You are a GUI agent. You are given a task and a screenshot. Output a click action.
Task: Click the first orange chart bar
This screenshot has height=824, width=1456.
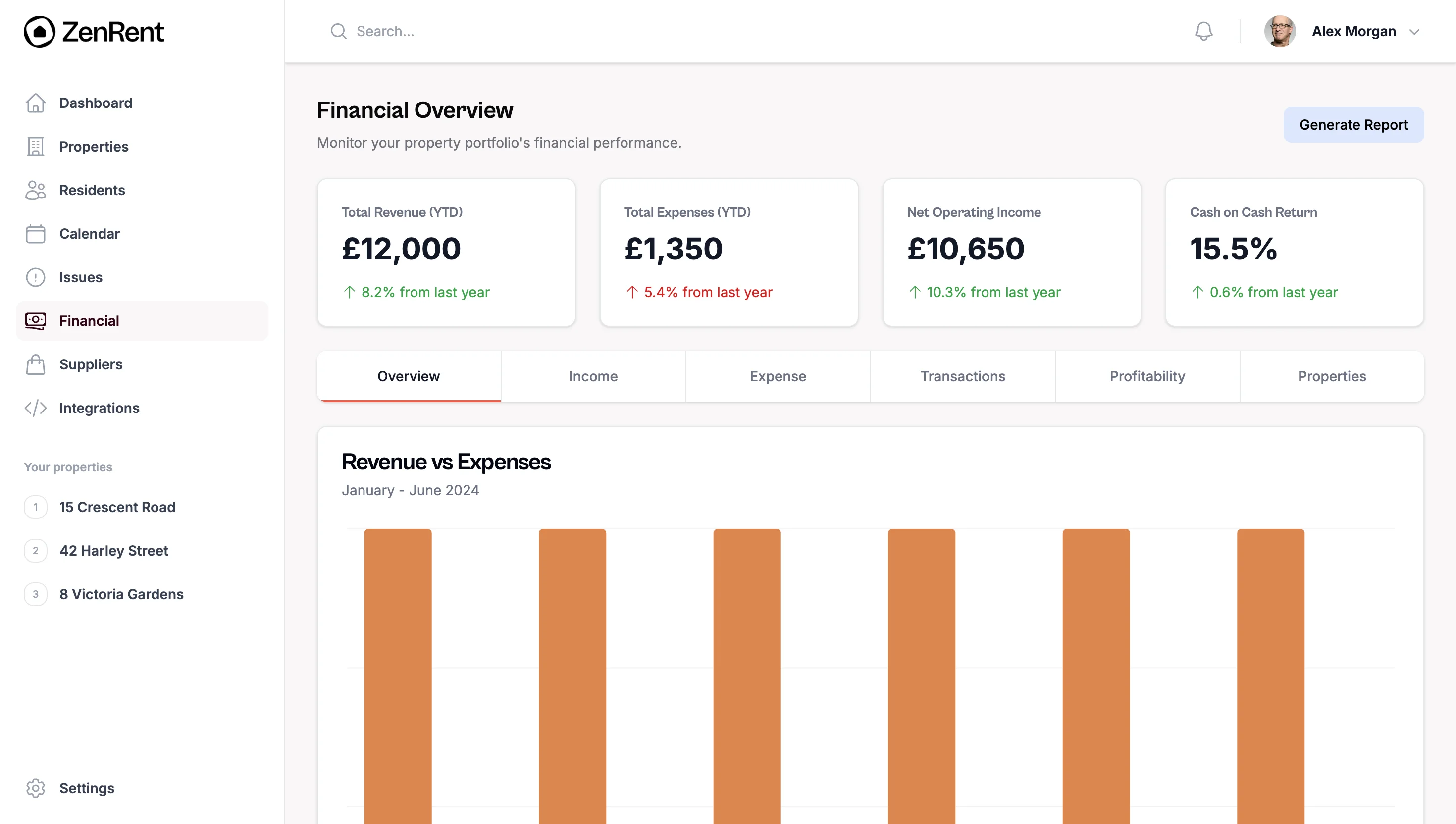pos(398,676)
